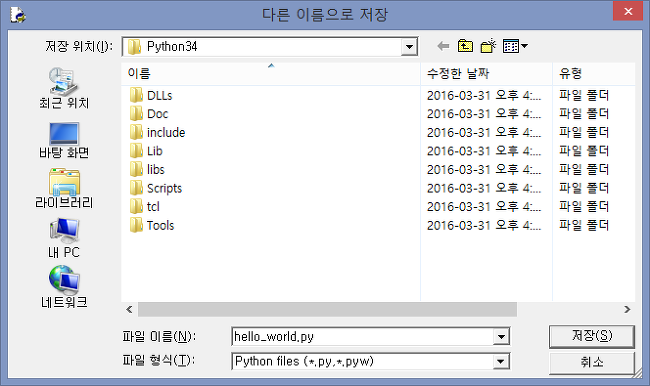Image resolution: width=650 pixels, height=386 pixels.
Task: Open 바탕 화면 (Desktop) shortcut
Action: pyautogui.click(x=64, y=141)
